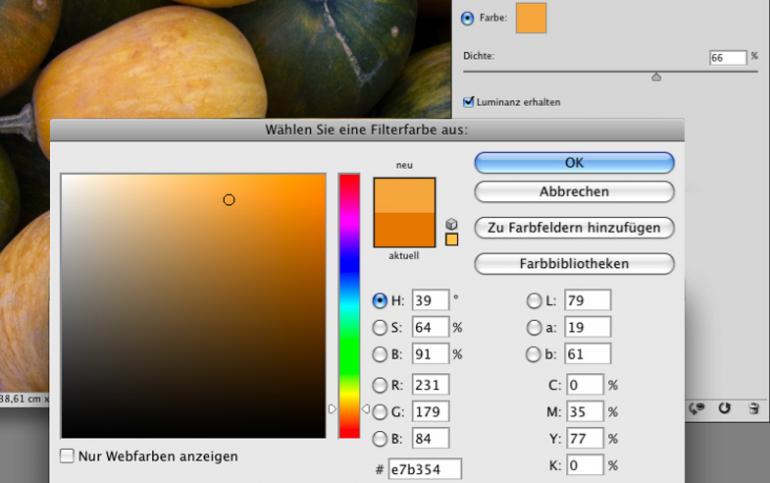Viewport: 770px width, 483px height.
Task: Uncheck the Luminanz erhalten checkbox
Action: [x=468, y=102]
